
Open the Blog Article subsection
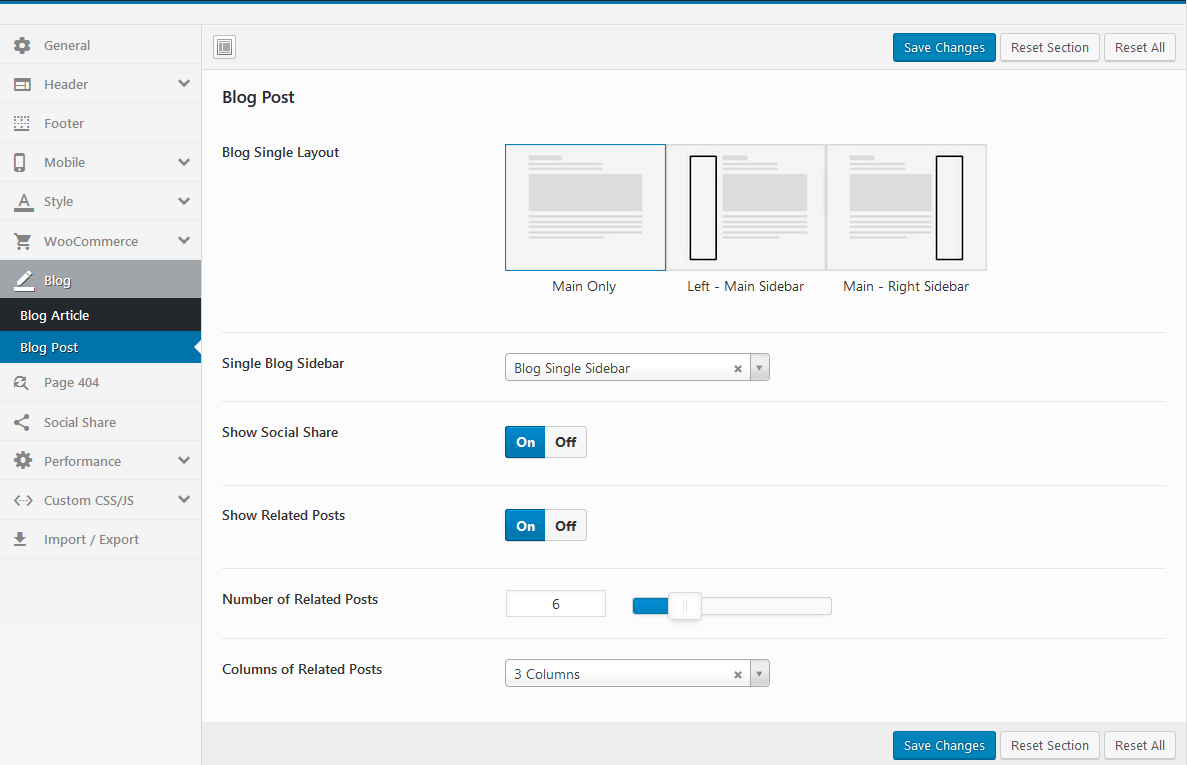[x=101, y=316]
